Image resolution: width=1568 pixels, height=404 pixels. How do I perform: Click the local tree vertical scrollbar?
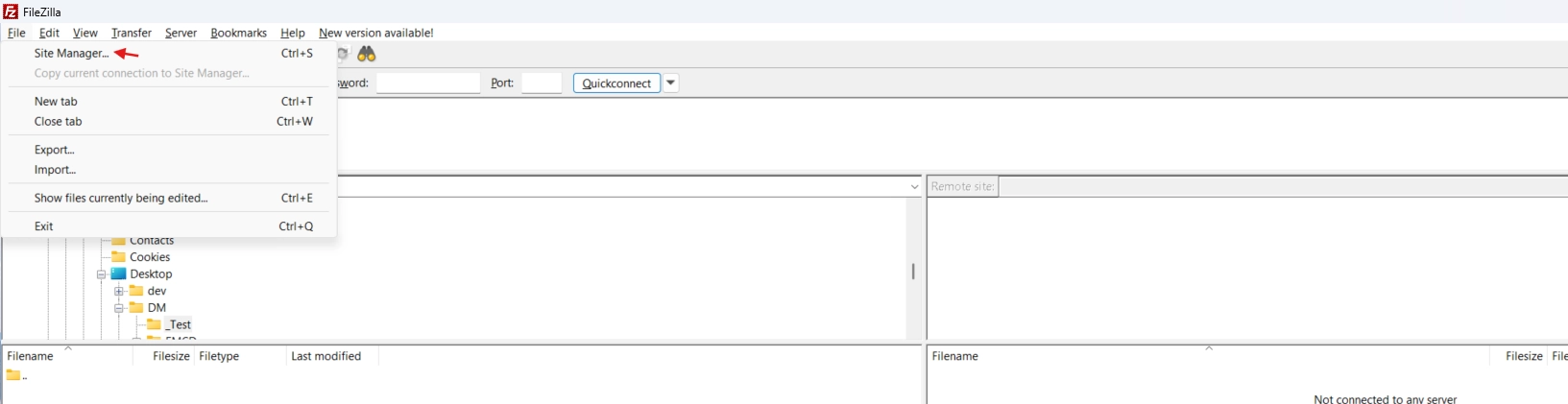[x=913, y=272]
